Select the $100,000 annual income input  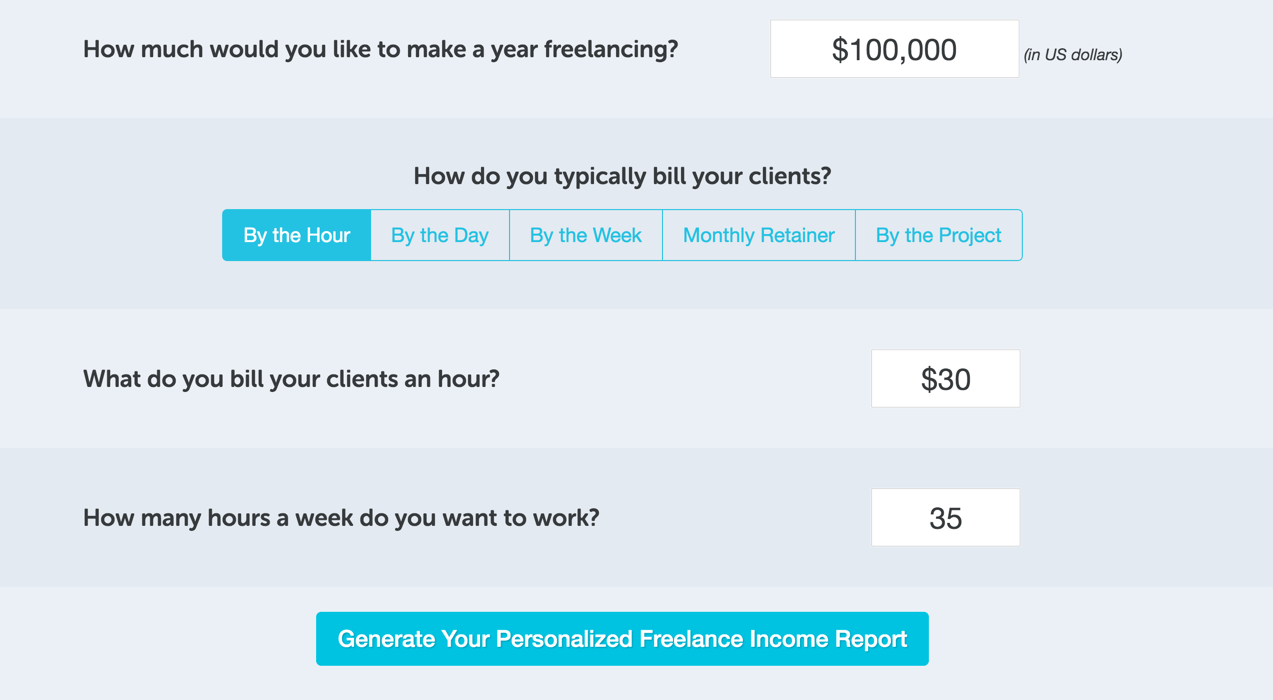pyautogui.click(x=893, y=49)
